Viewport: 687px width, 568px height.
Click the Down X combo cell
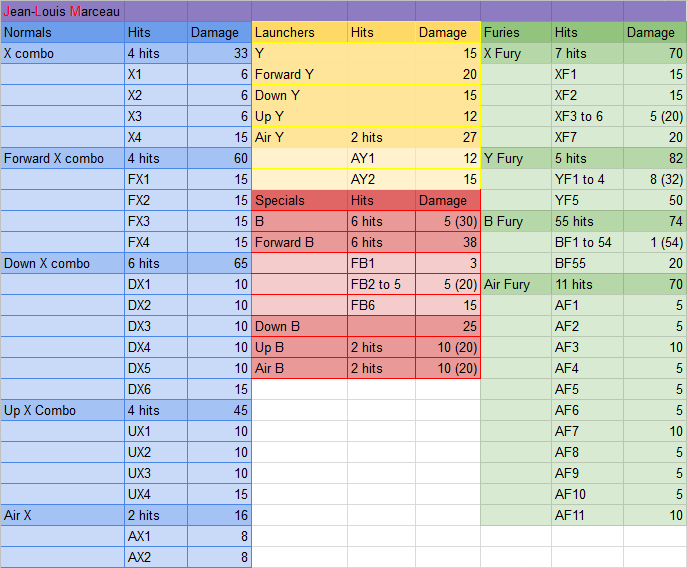point(62,263)
